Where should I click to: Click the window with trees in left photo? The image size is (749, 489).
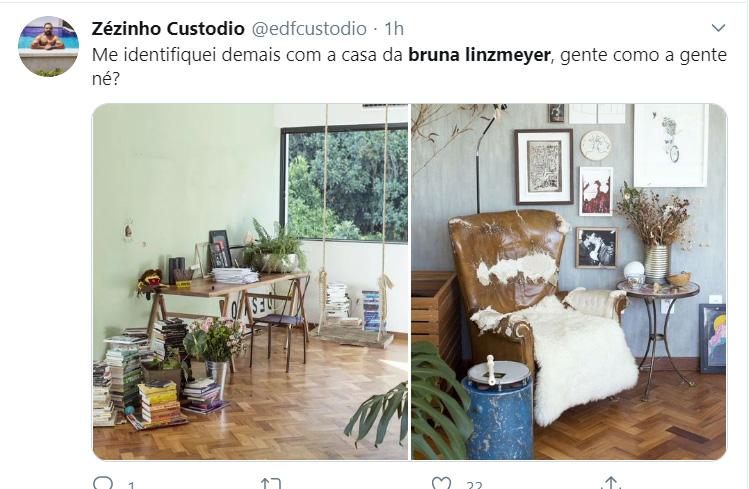(344, 184)
